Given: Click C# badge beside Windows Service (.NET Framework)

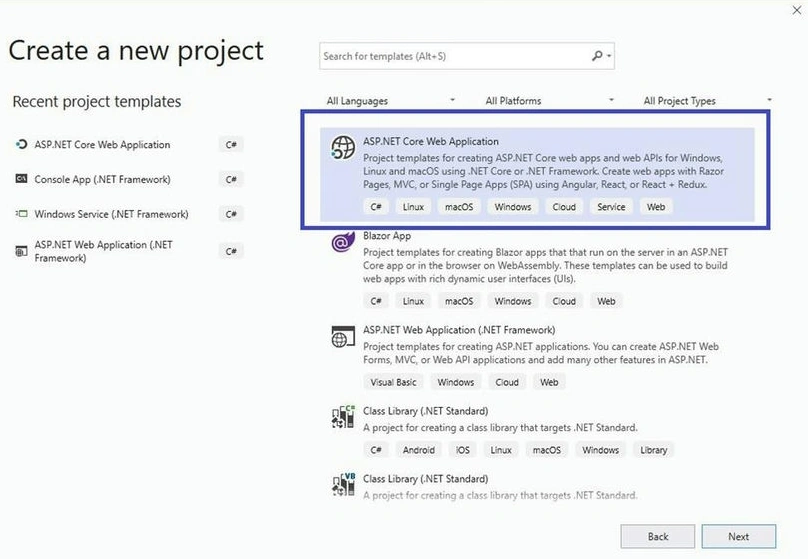Looking at the screenshot, I should tap(231, 214).
